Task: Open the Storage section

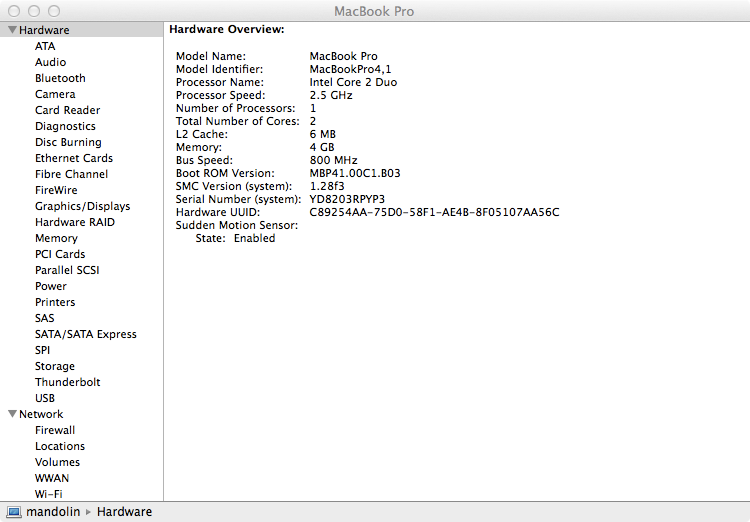Action: click(x=55, y=367)
